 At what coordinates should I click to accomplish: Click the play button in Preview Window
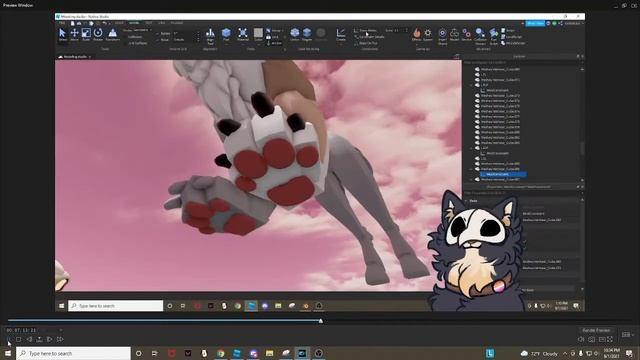click(x=9, y=339)
